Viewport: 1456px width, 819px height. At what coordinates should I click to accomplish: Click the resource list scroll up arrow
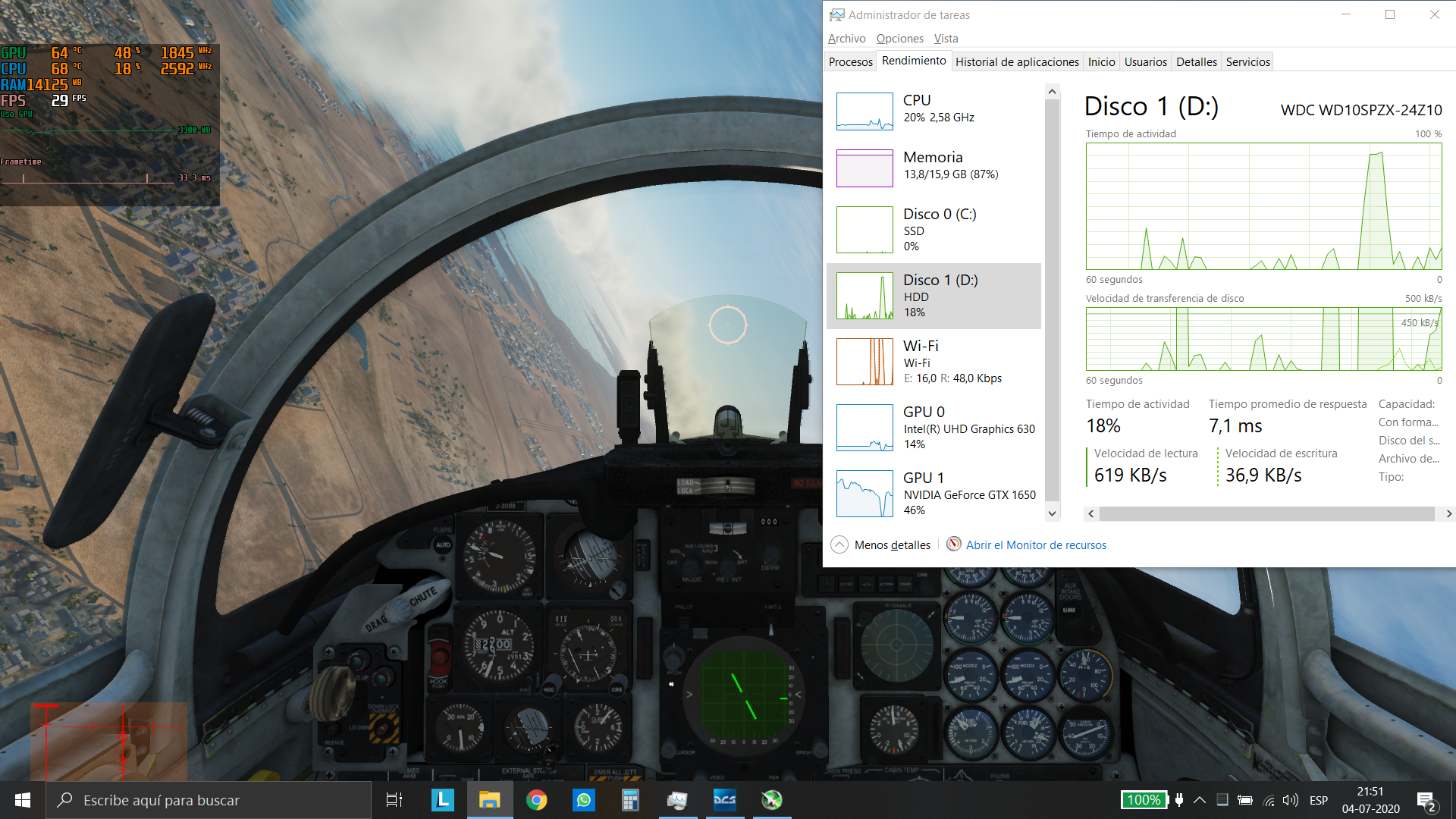[1052, 92]
